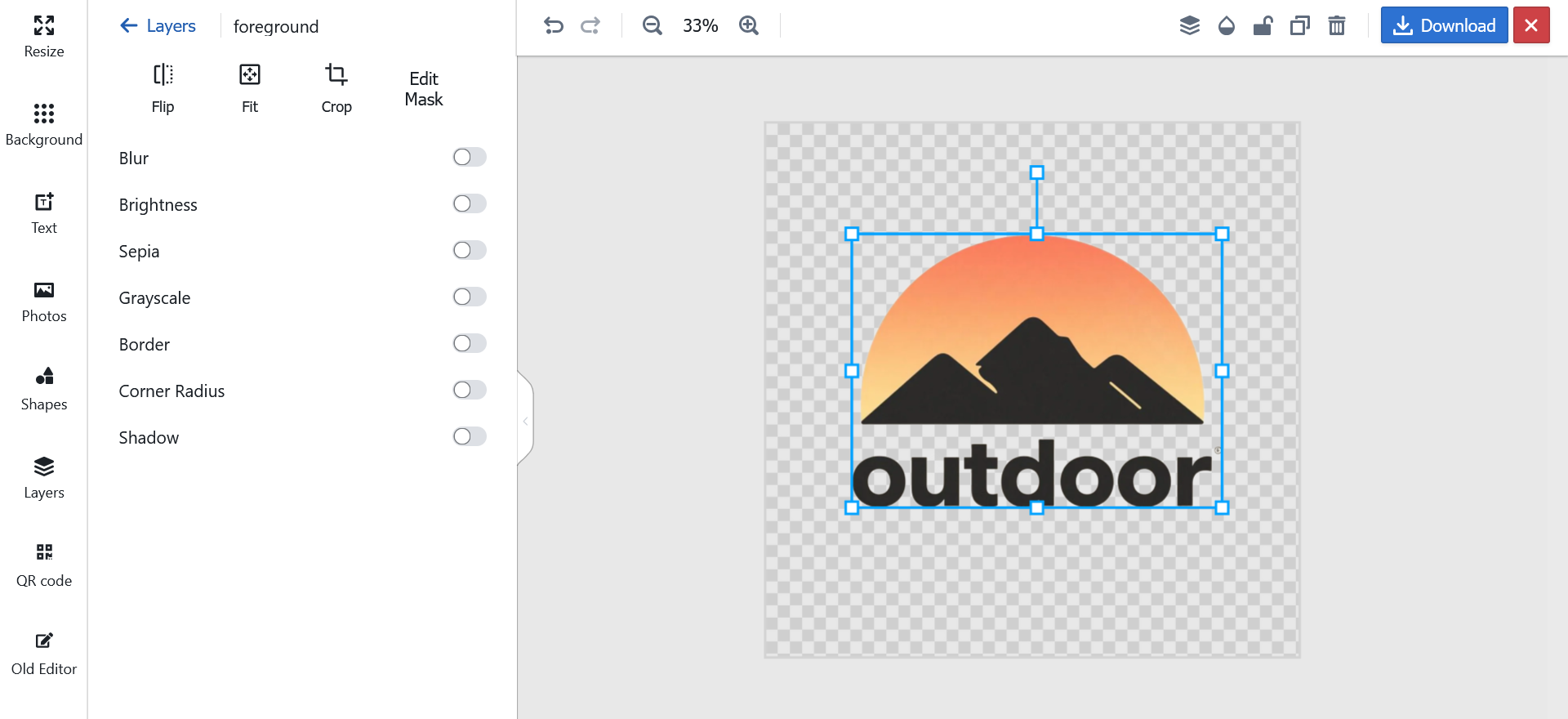Go back to Layers list
This screenshot has height=719, width=1568.
click(158, 26)
